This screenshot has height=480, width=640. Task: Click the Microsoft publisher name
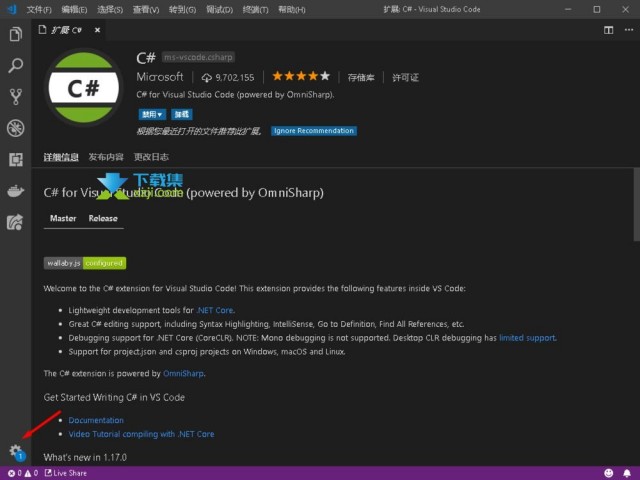(160, 77)
